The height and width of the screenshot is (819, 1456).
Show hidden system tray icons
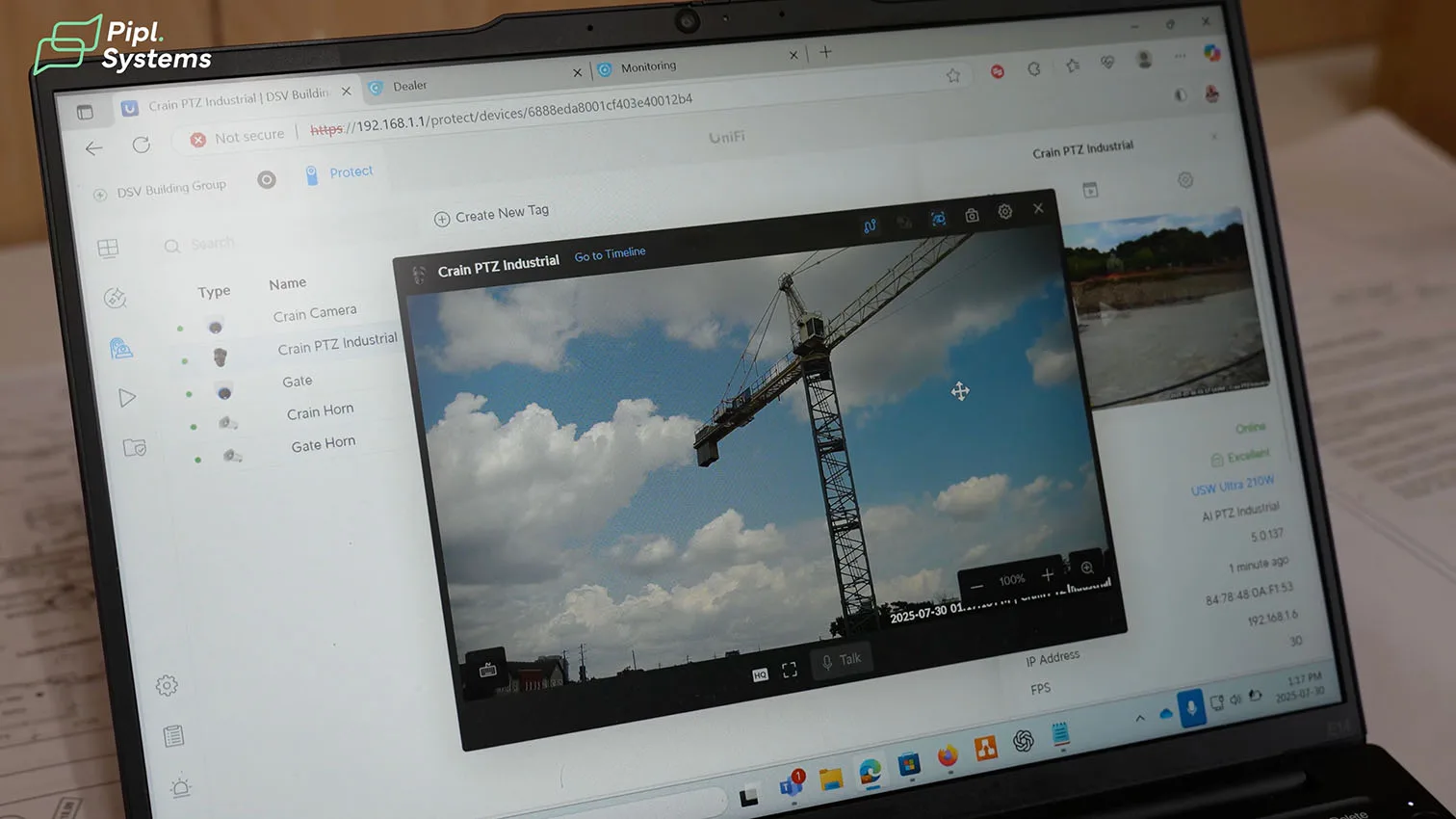(1140, 718)
